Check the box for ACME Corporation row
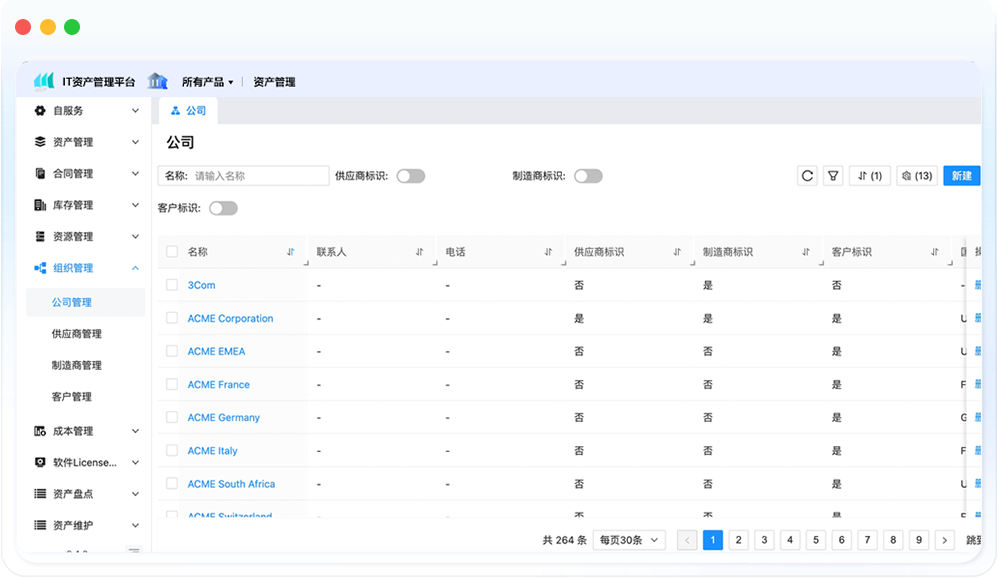997x578 pixels. (172, 318)
